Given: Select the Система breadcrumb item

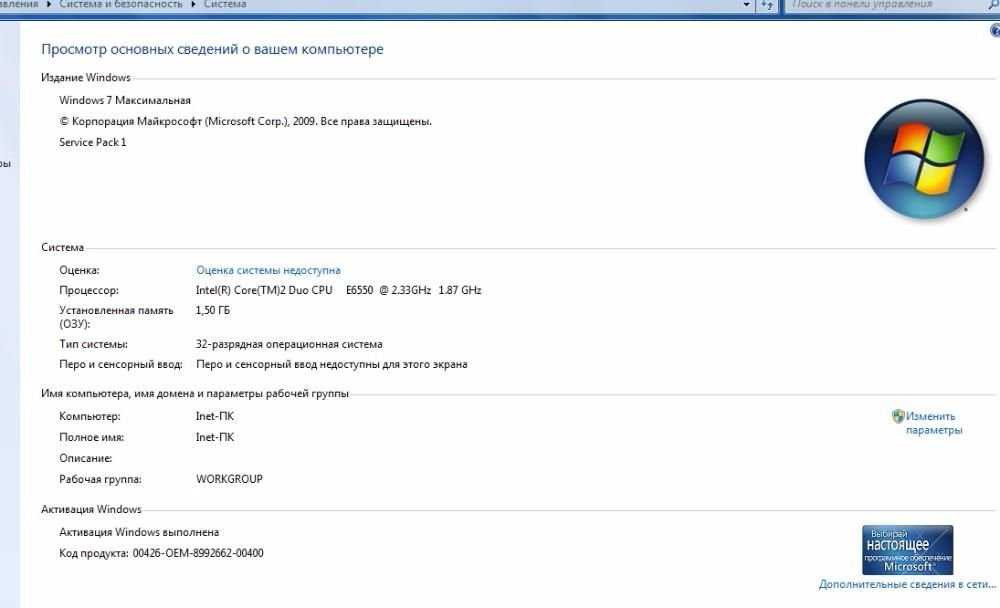Looking at the screenshot, I should (224, 4).
